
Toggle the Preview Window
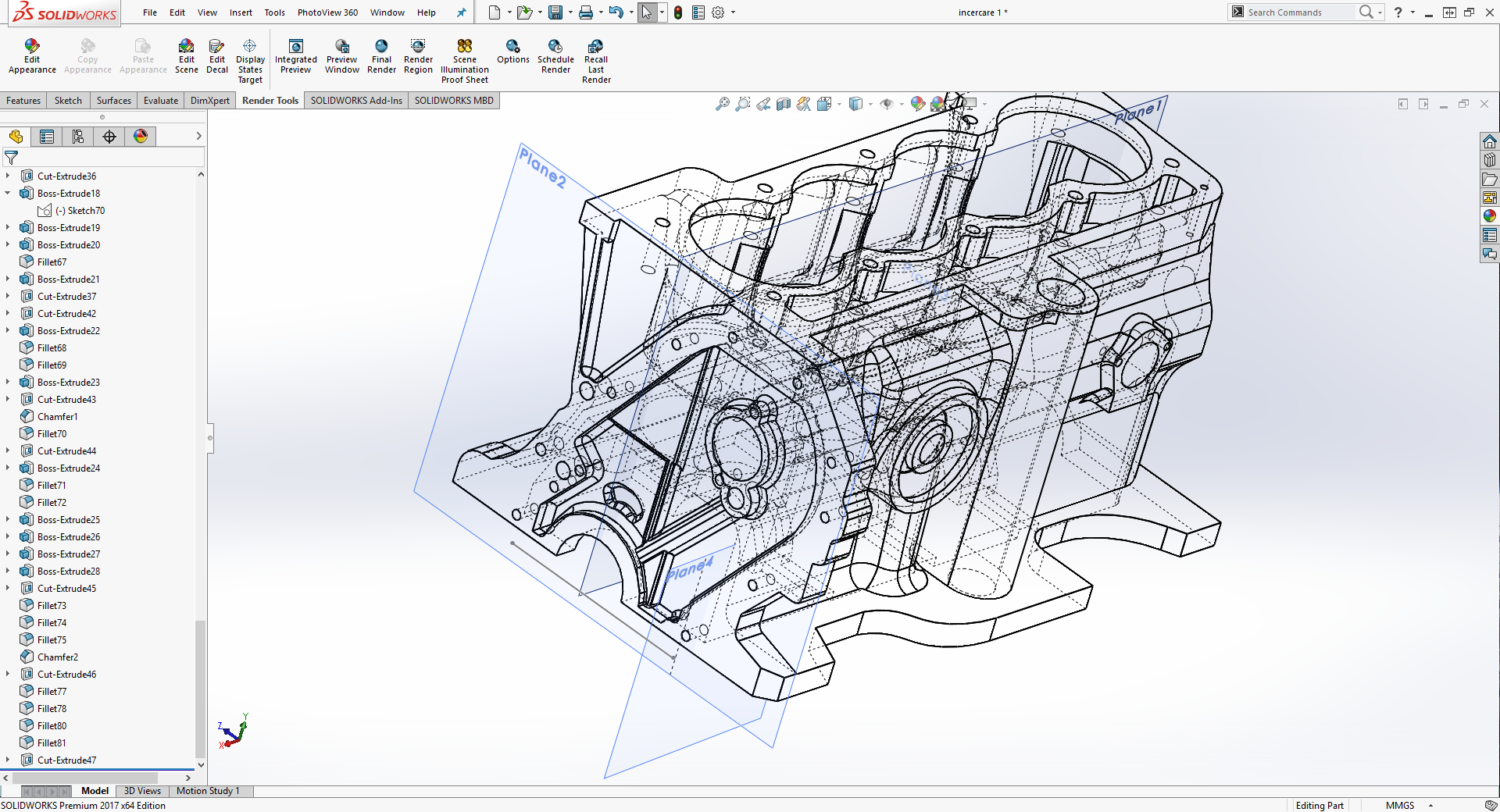pos(342,56)
